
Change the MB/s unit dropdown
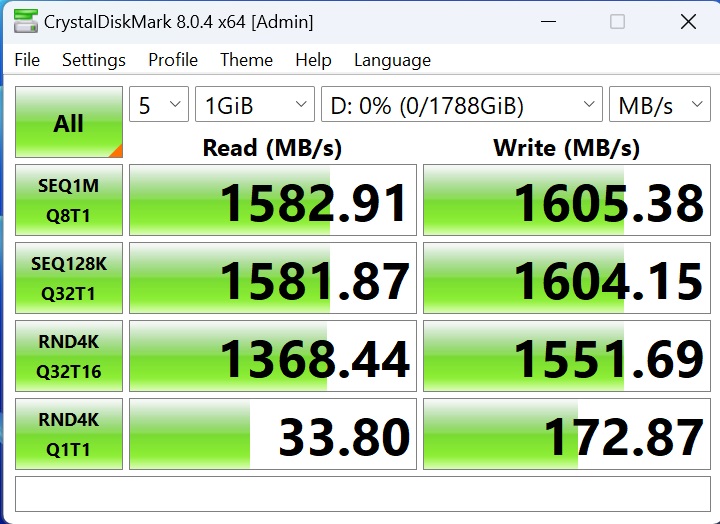point(659,105)
